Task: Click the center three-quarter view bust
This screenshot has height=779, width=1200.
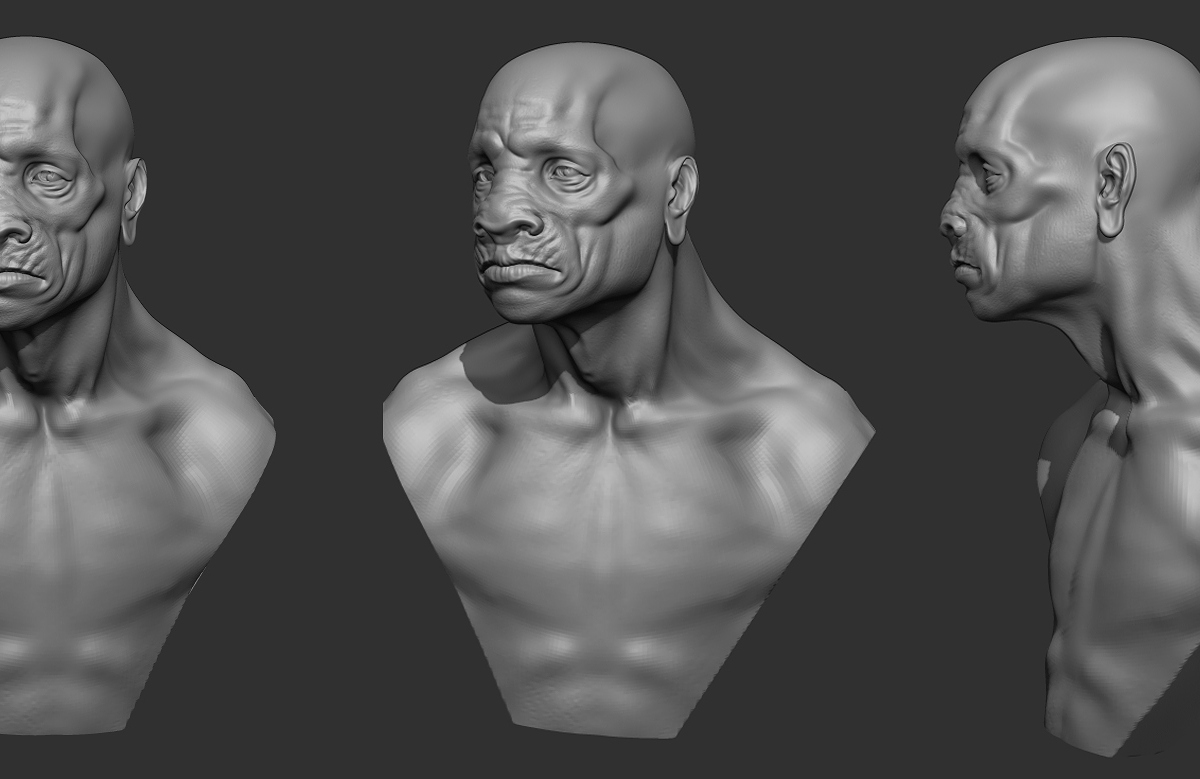Action: coord(628,390)
